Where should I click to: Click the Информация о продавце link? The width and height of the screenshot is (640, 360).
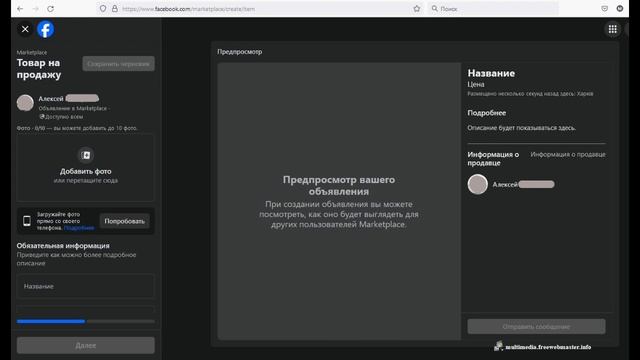[568, 154]
